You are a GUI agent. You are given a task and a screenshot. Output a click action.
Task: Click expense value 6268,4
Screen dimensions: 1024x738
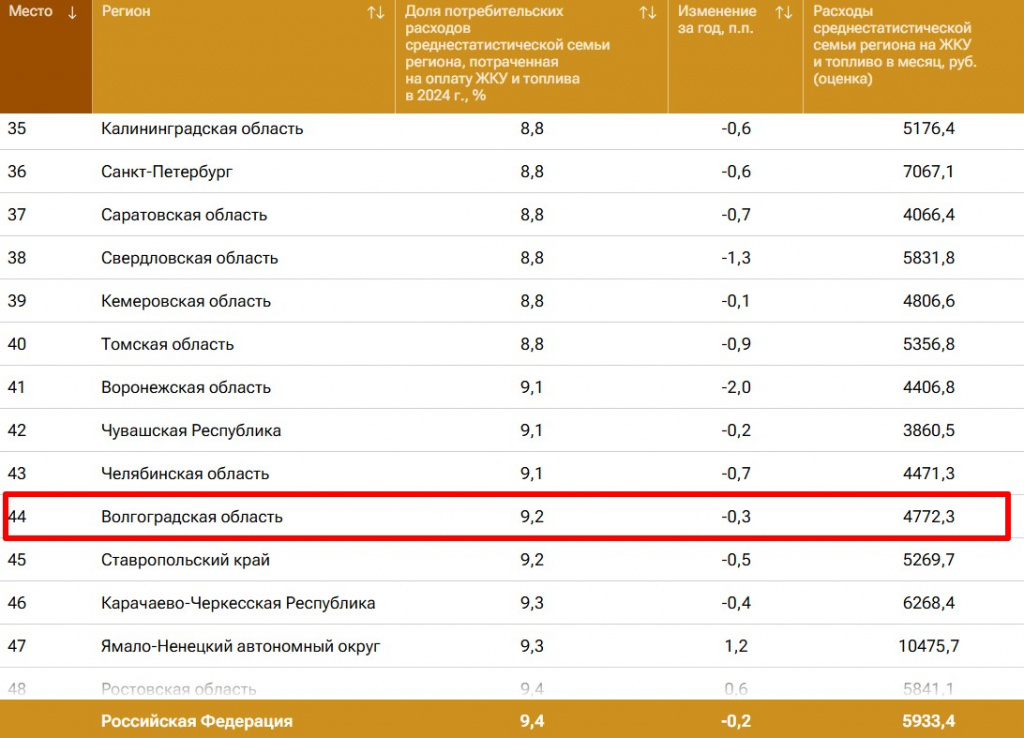click(929, 603)
